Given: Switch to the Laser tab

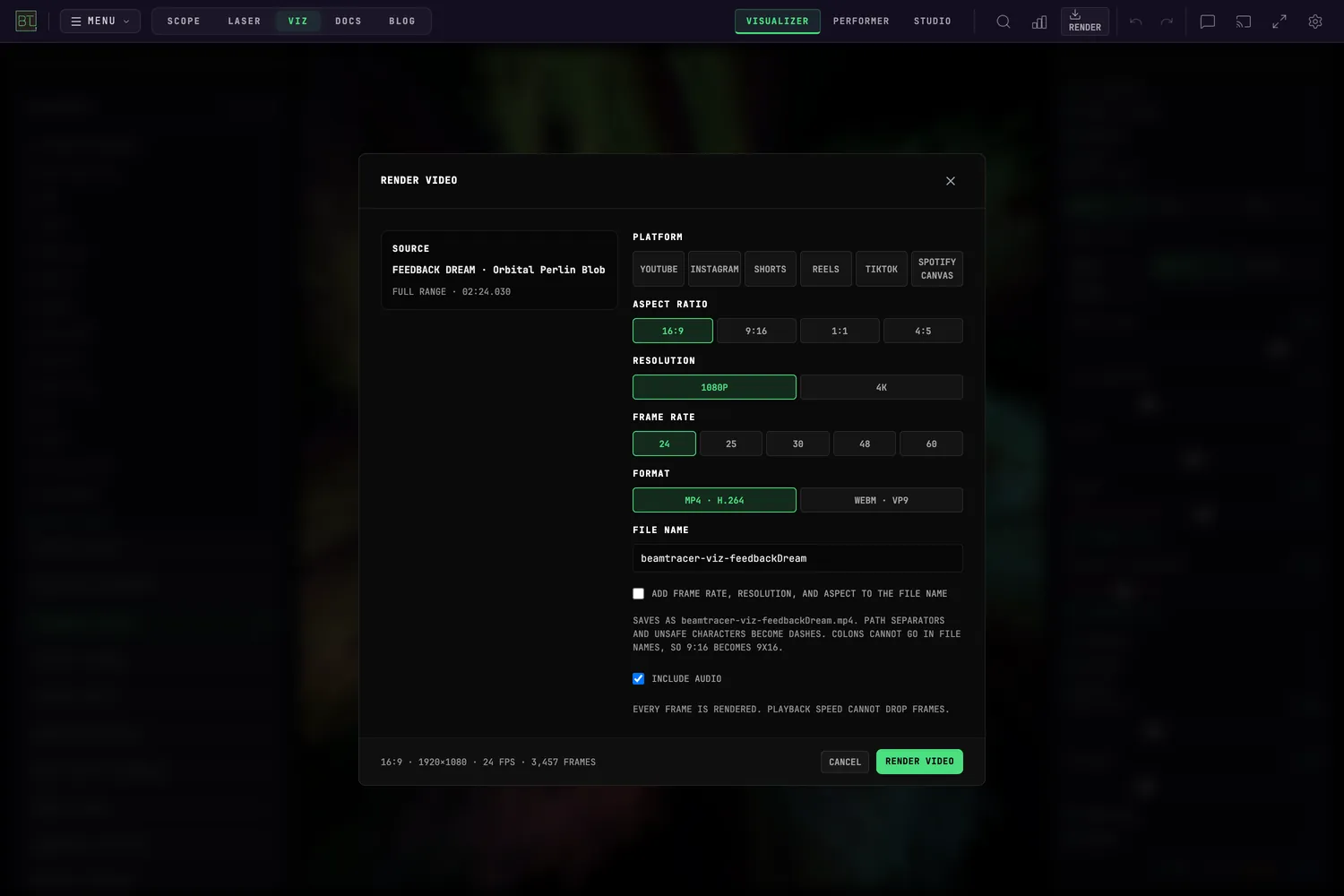Looking at the screenshot, I should point(245,22).
